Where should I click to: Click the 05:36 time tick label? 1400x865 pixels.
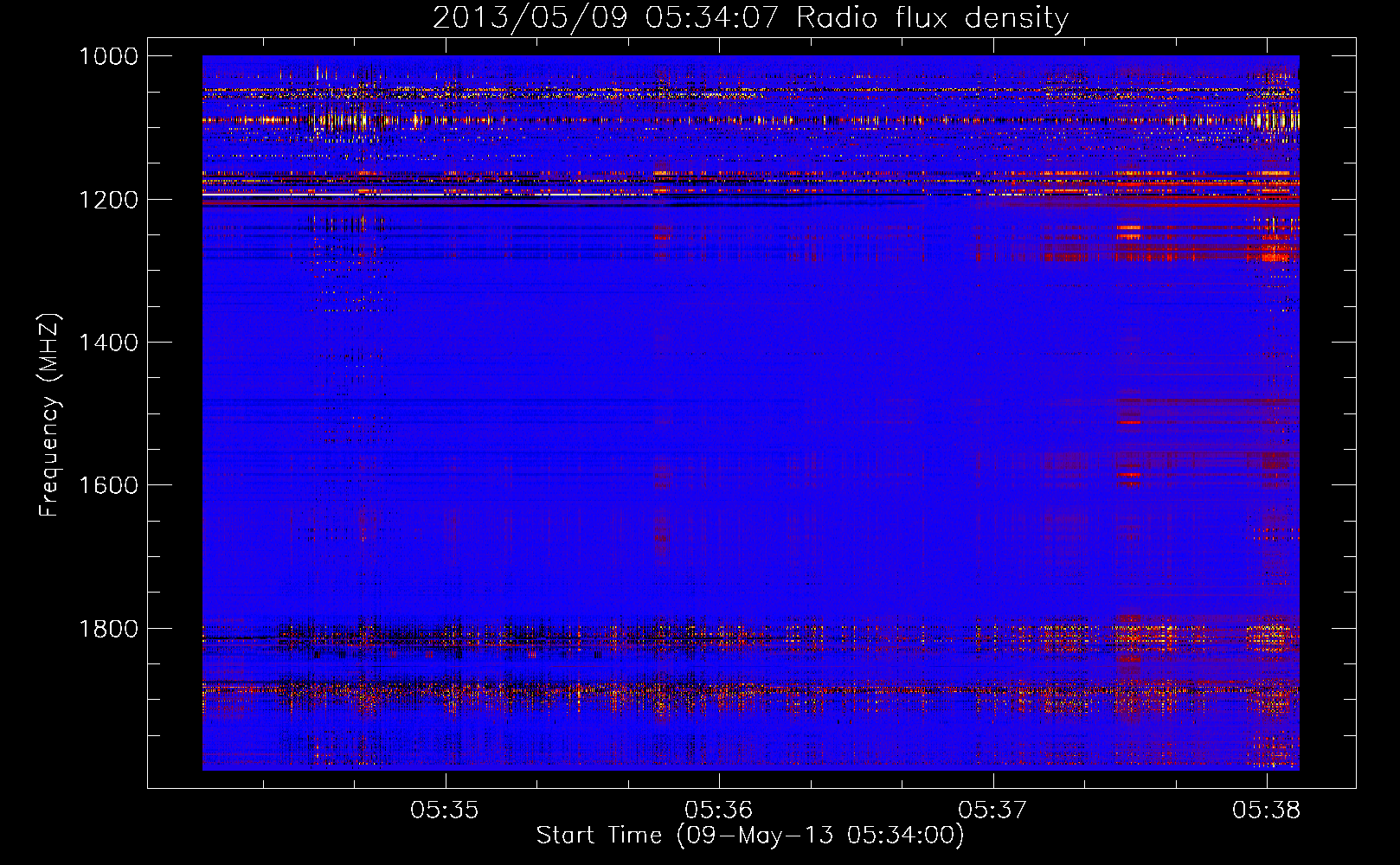(x=719, y=811)
